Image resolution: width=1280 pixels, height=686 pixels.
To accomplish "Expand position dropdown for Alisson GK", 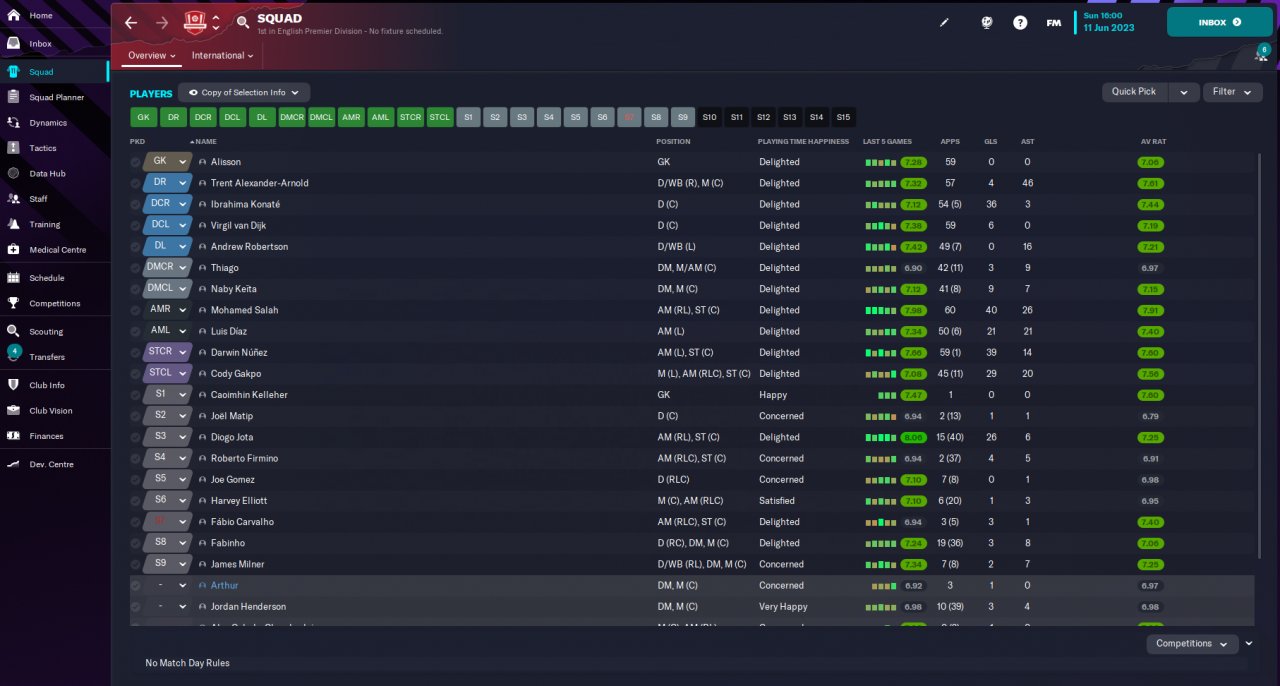I will [x=183, y=162].
